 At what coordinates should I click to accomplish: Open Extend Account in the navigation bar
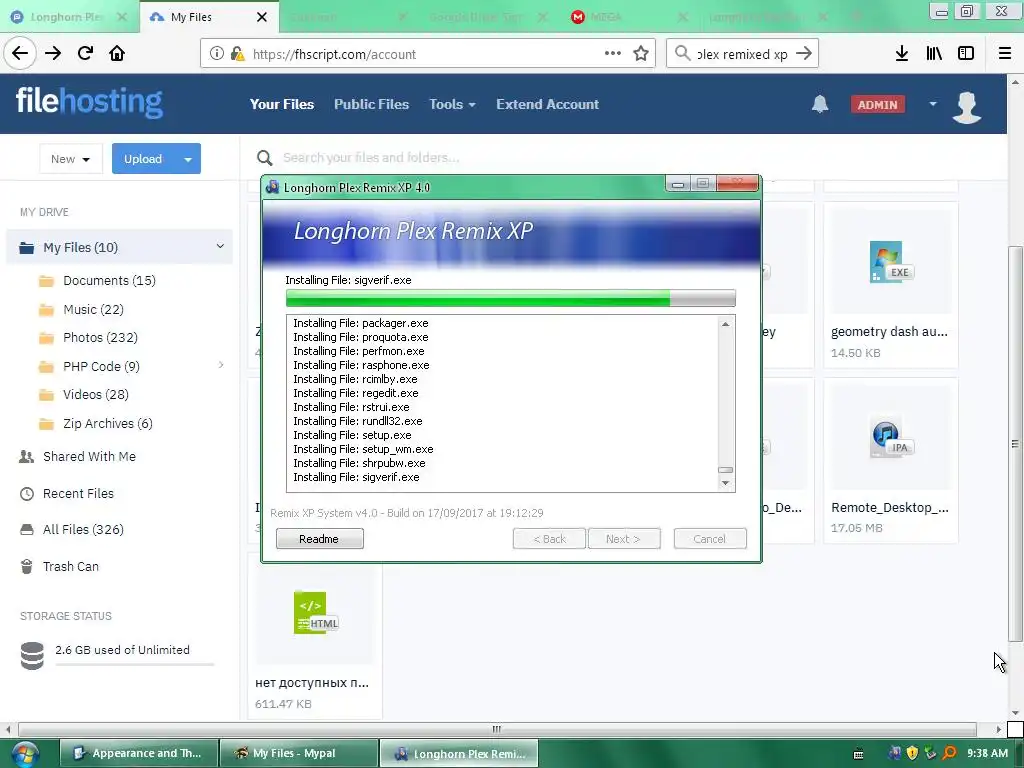547,104
